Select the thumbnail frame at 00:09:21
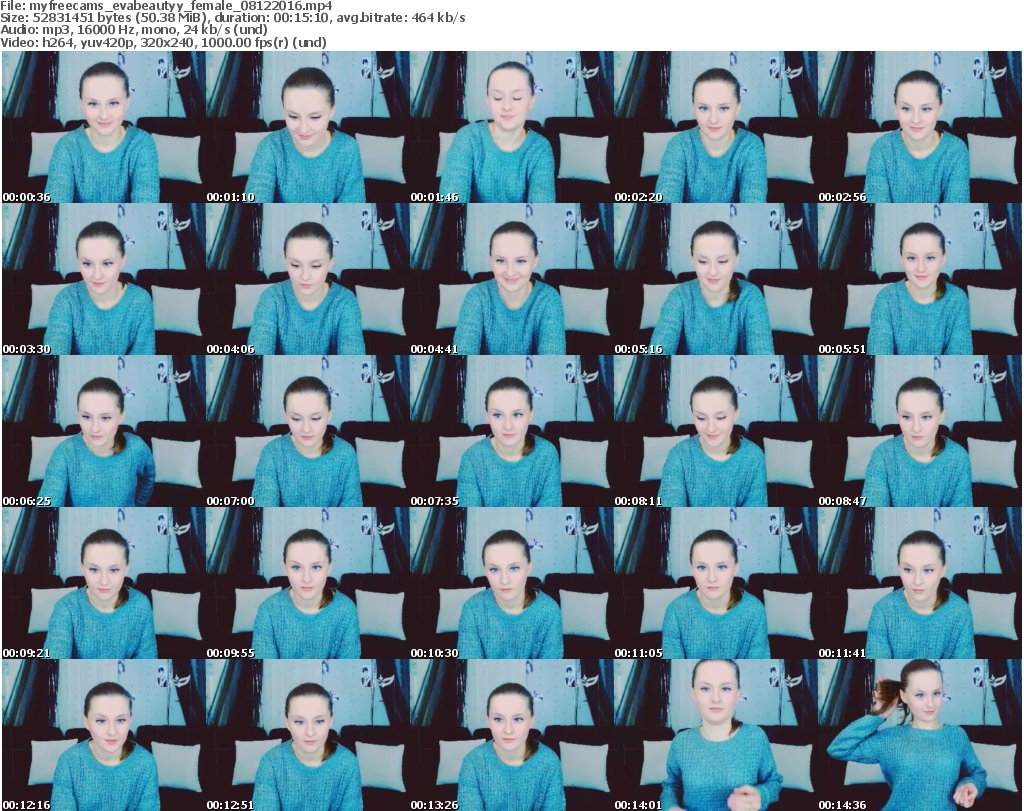Image resolution: width=1024 pixels, height=811 pixels. [x=103, y=583]
